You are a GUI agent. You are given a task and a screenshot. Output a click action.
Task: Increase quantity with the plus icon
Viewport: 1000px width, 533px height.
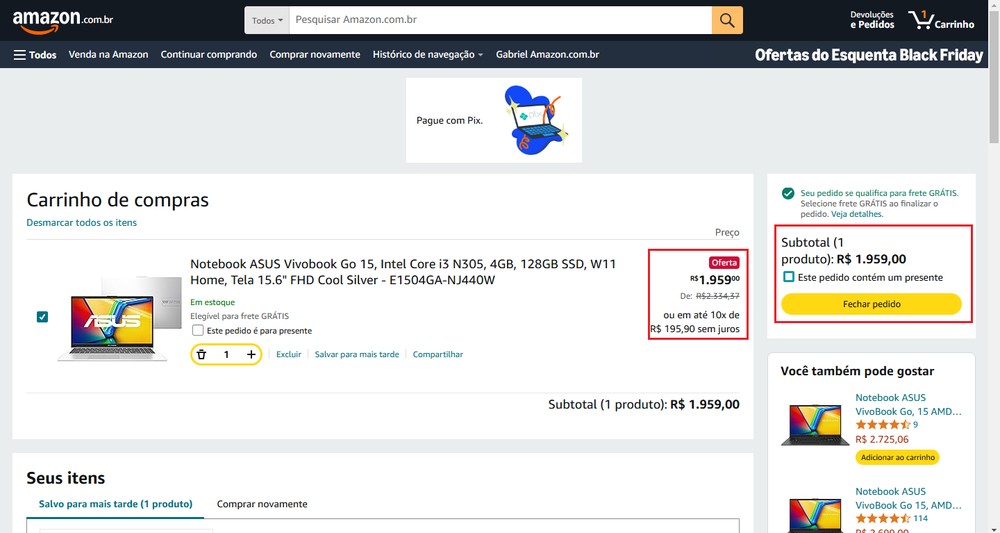pos(251,354)
